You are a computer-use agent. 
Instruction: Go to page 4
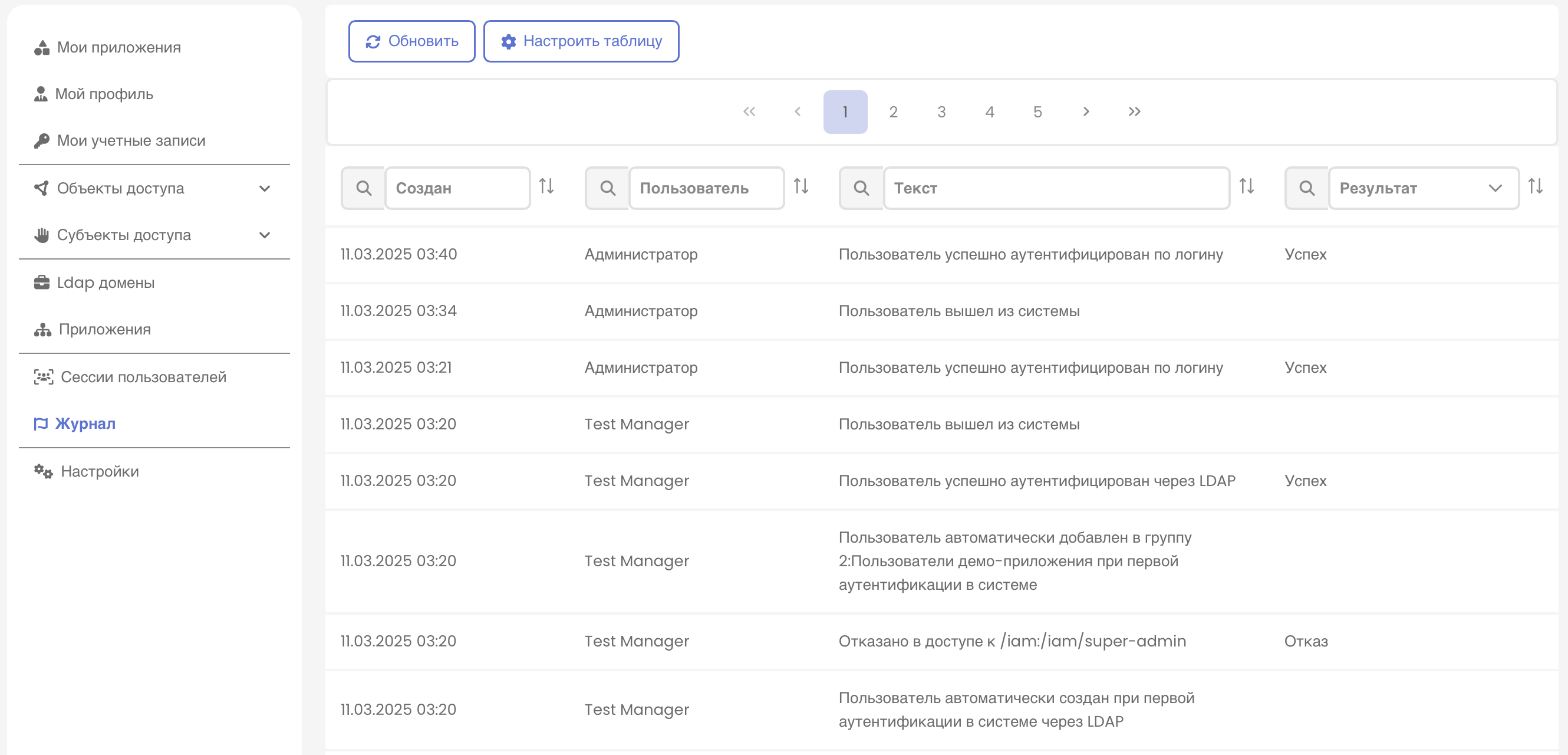(x=990, y=111)
